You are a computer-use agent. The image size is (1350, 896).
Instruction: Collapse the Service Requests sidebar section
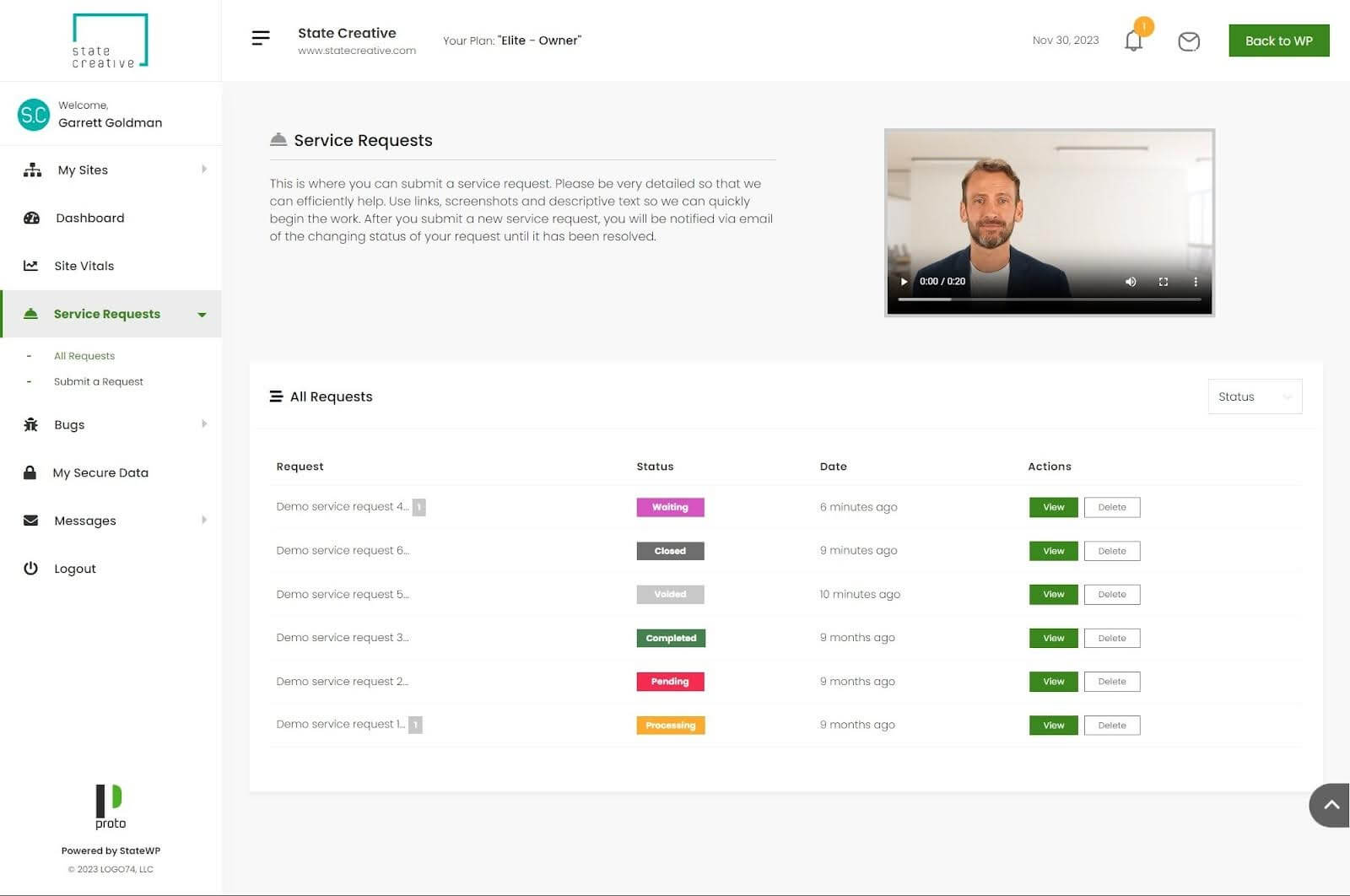201,314
